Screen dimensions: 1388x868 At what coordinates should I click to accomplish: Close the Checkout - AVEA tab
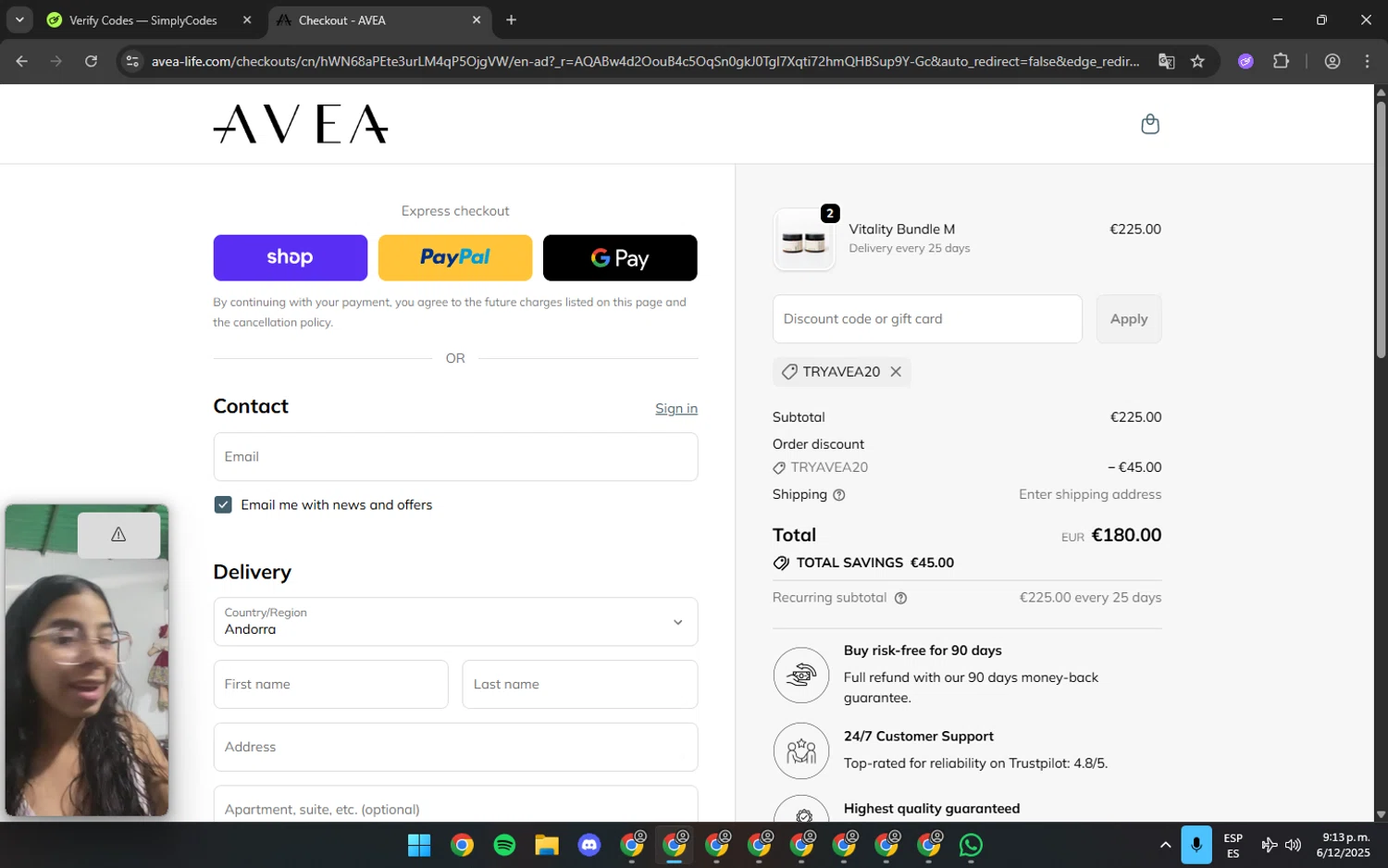point(477,19)
